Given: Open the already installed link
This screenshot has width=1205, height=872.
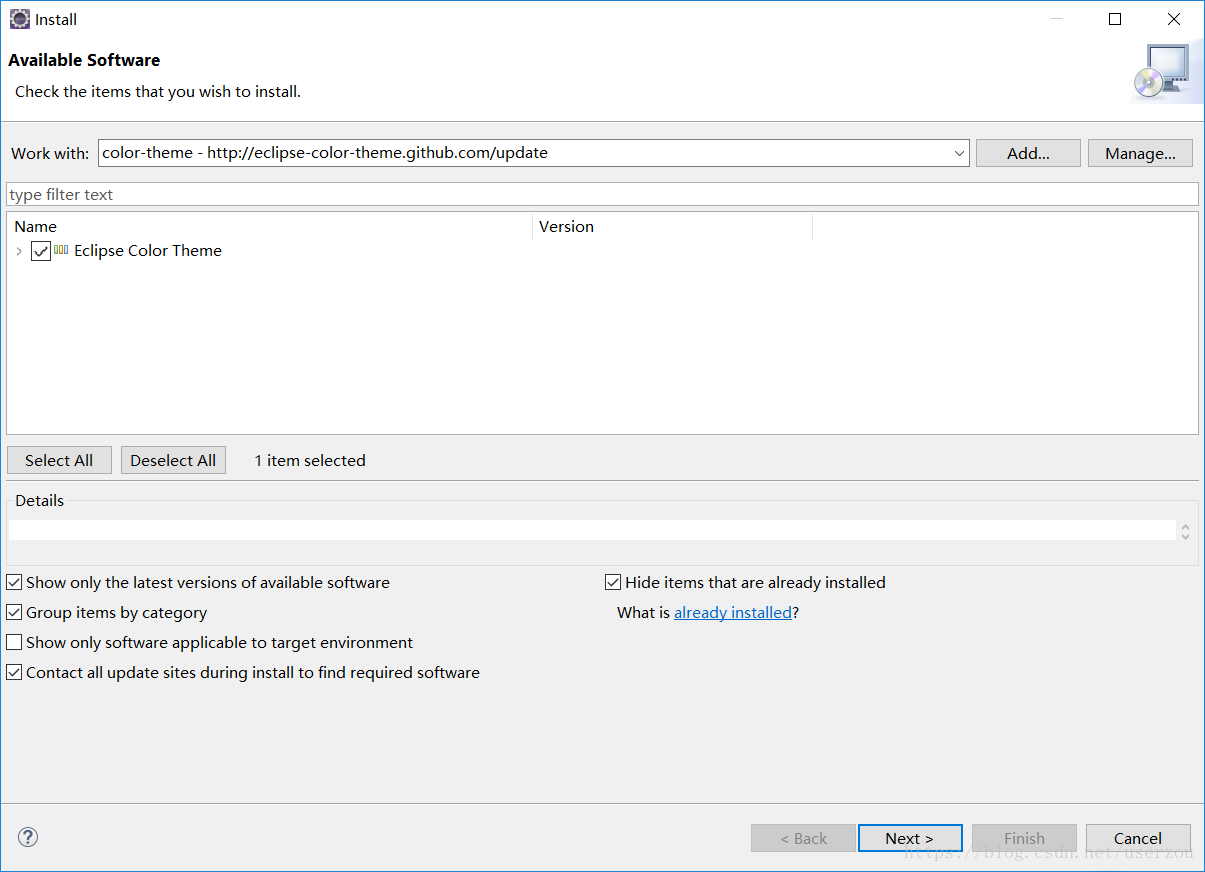Looking at the screenshot, I should click(x=733, y=612).
